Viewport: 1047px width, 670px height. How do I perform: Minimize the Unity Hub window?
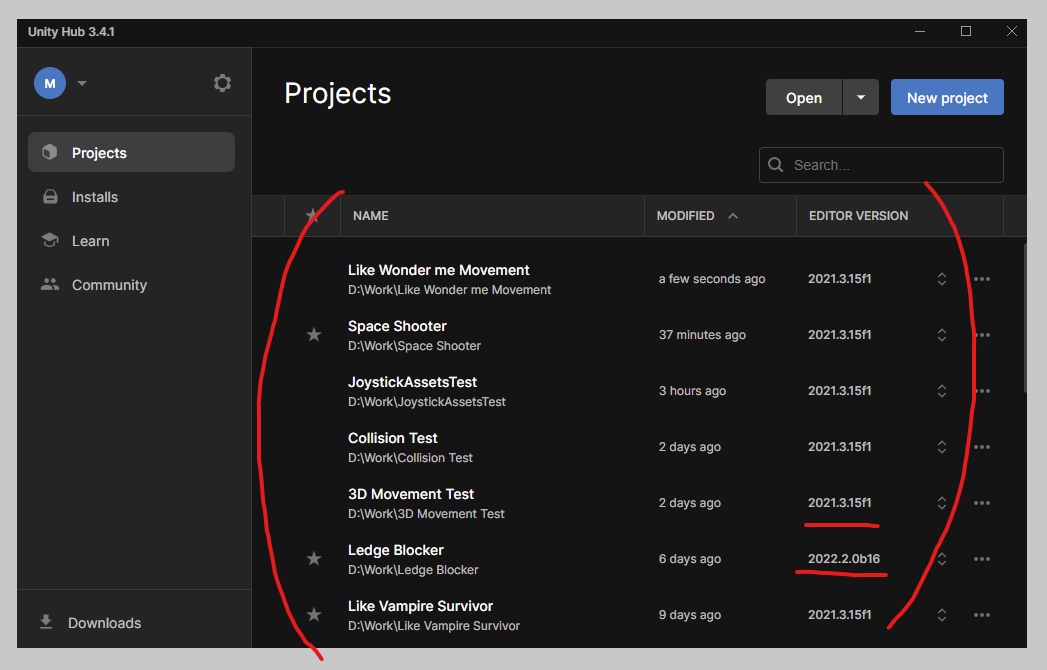(919, 31)
